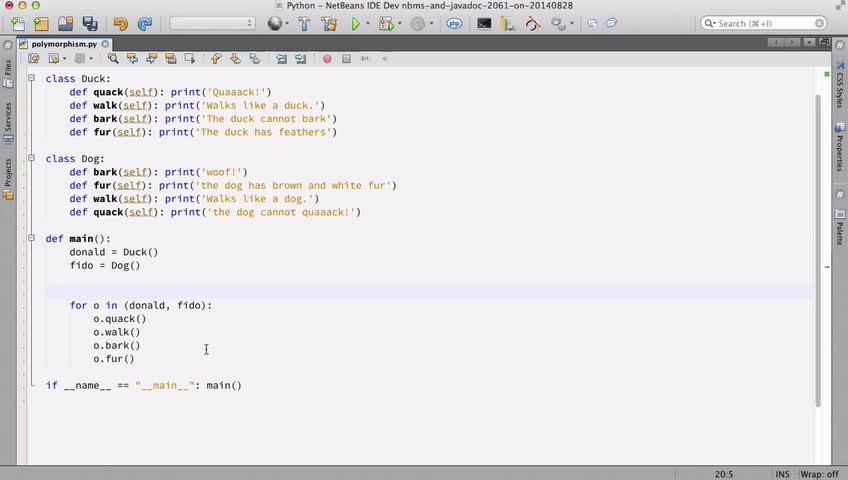Click the globe browser icon
The image size is (848, 480).
[x=275, y=24]
